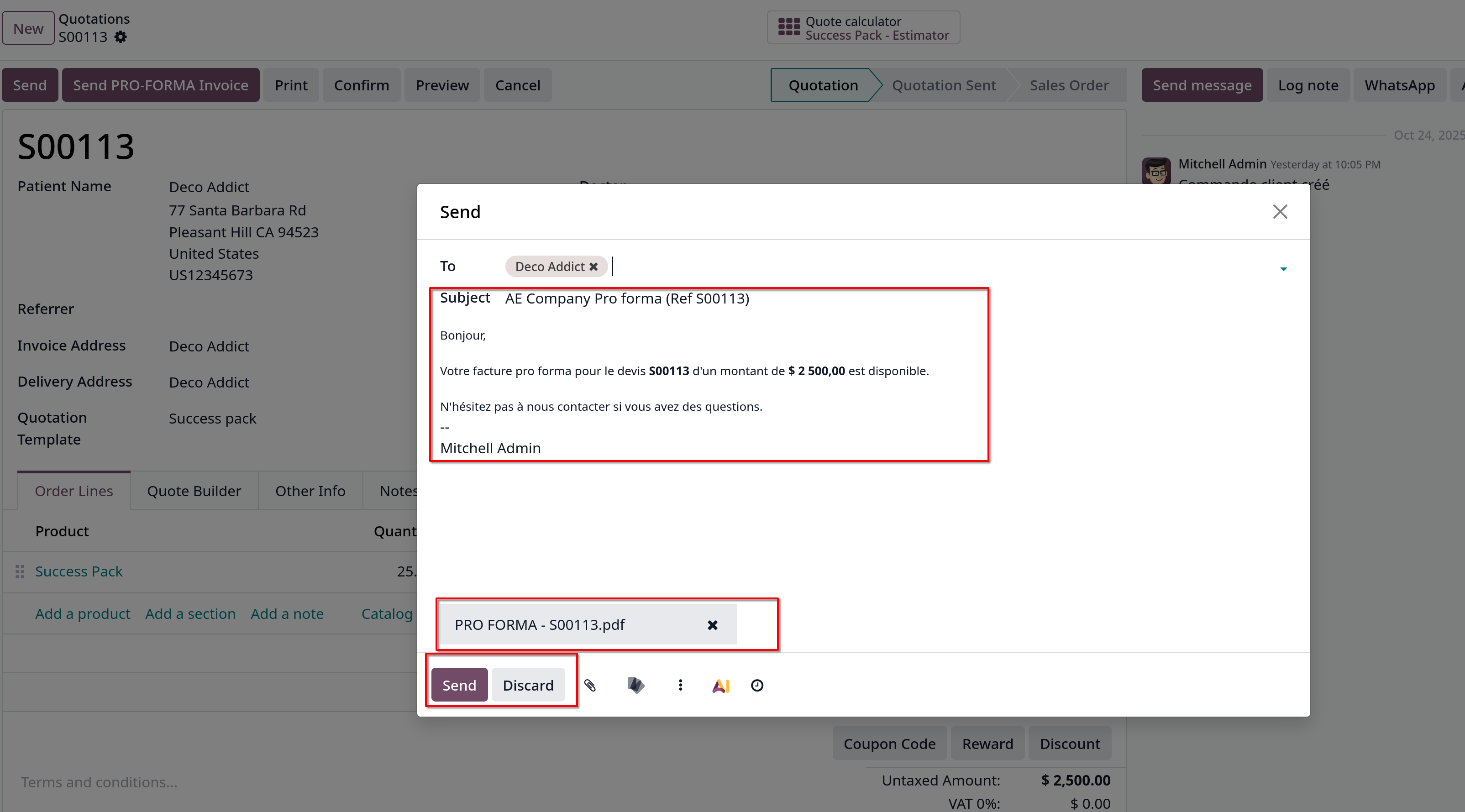This screenshot has width=1465, height=812.
Task: Click Add a product link
Action: pos(83,613)
